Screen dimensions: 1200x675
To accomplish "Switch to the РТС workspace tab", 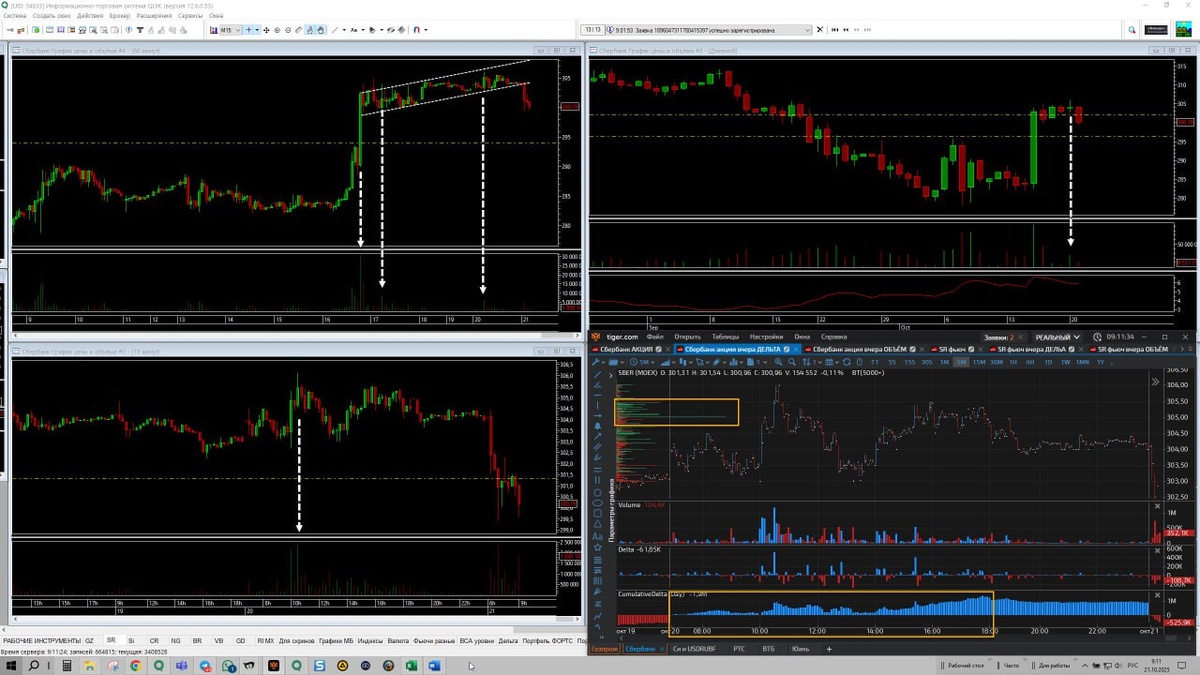I will click(739, 649).
